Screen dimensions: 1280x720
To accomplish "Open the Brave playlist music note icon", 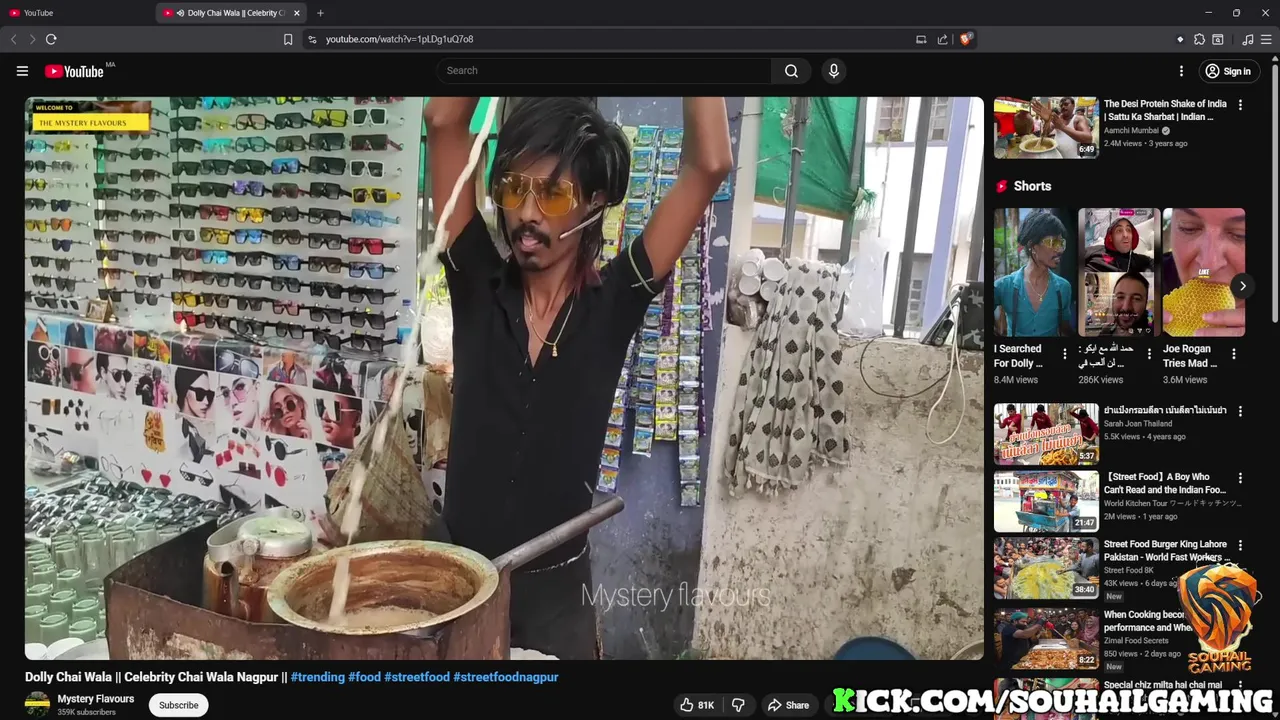I will pyautogui.click(x=1247, y=39).
